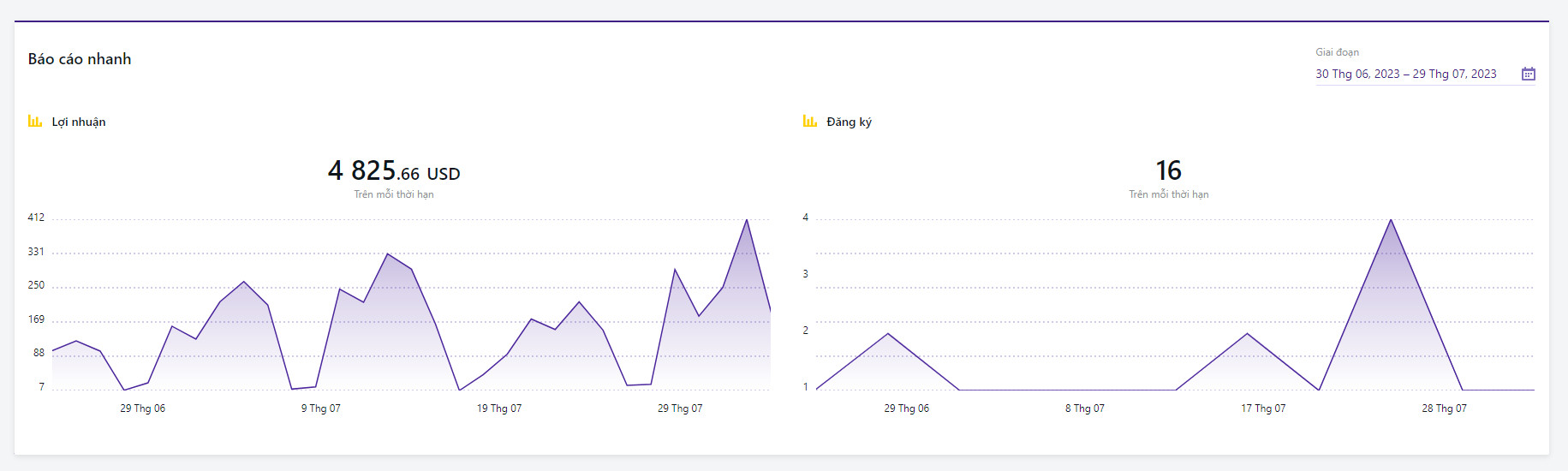Screen dimensions: 1568x471
Task: Click the Lợi nhuận chart title
Action: coord(79,122)
